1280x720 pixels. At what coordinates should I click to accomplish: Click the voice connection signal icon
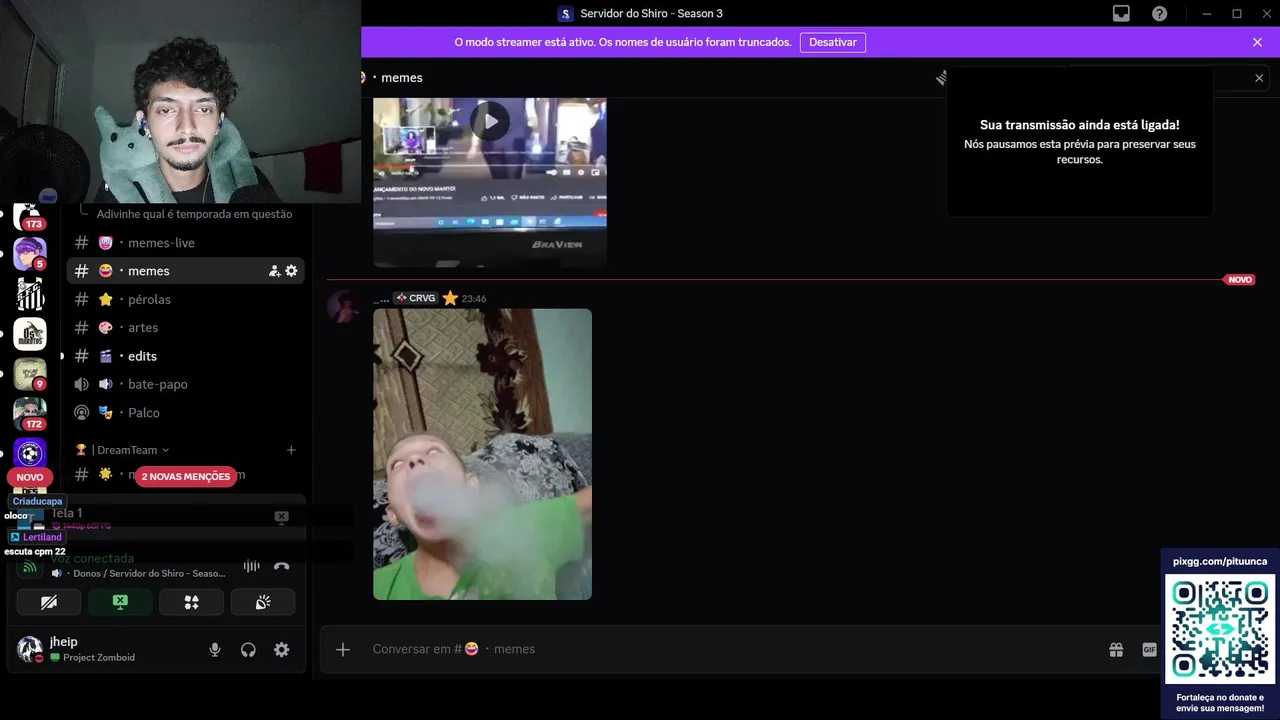coord(30,567)
